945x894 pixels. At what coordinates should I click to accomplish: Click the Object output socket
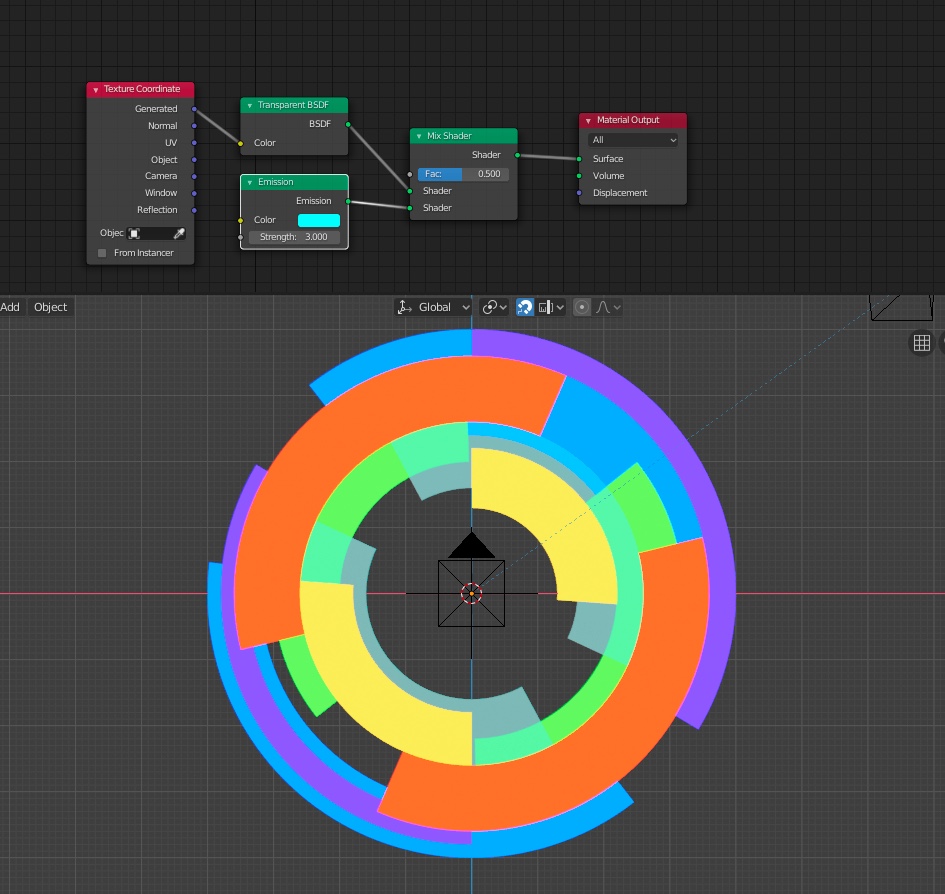pyautogui.click(x=194, y=160)
